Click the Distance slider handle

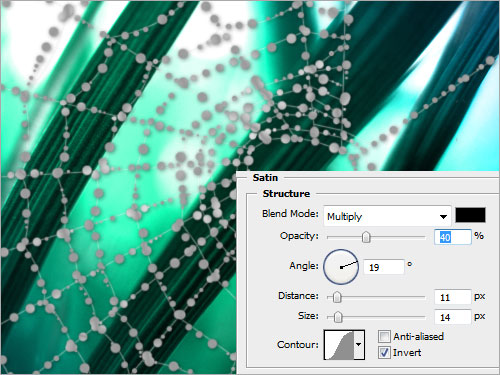point(337,297)
